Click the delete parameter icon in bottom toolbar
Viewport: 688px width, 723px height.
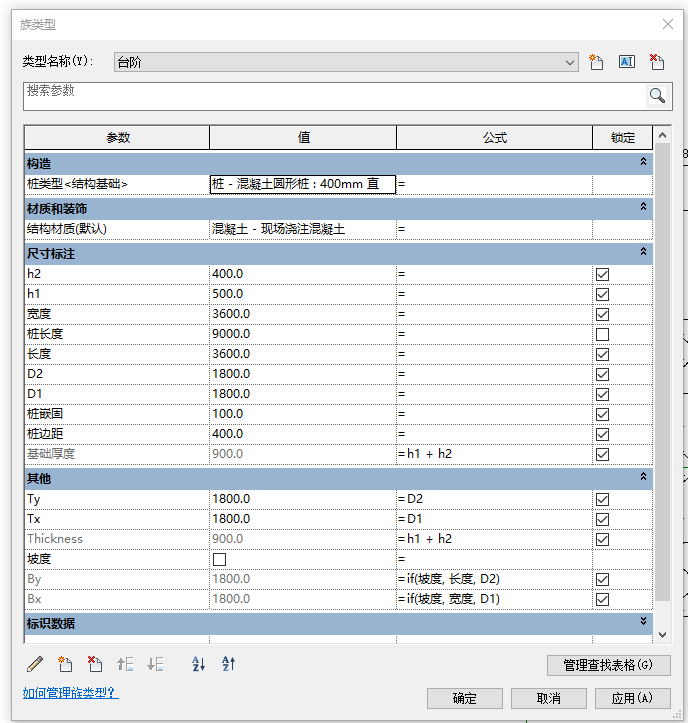95,664
